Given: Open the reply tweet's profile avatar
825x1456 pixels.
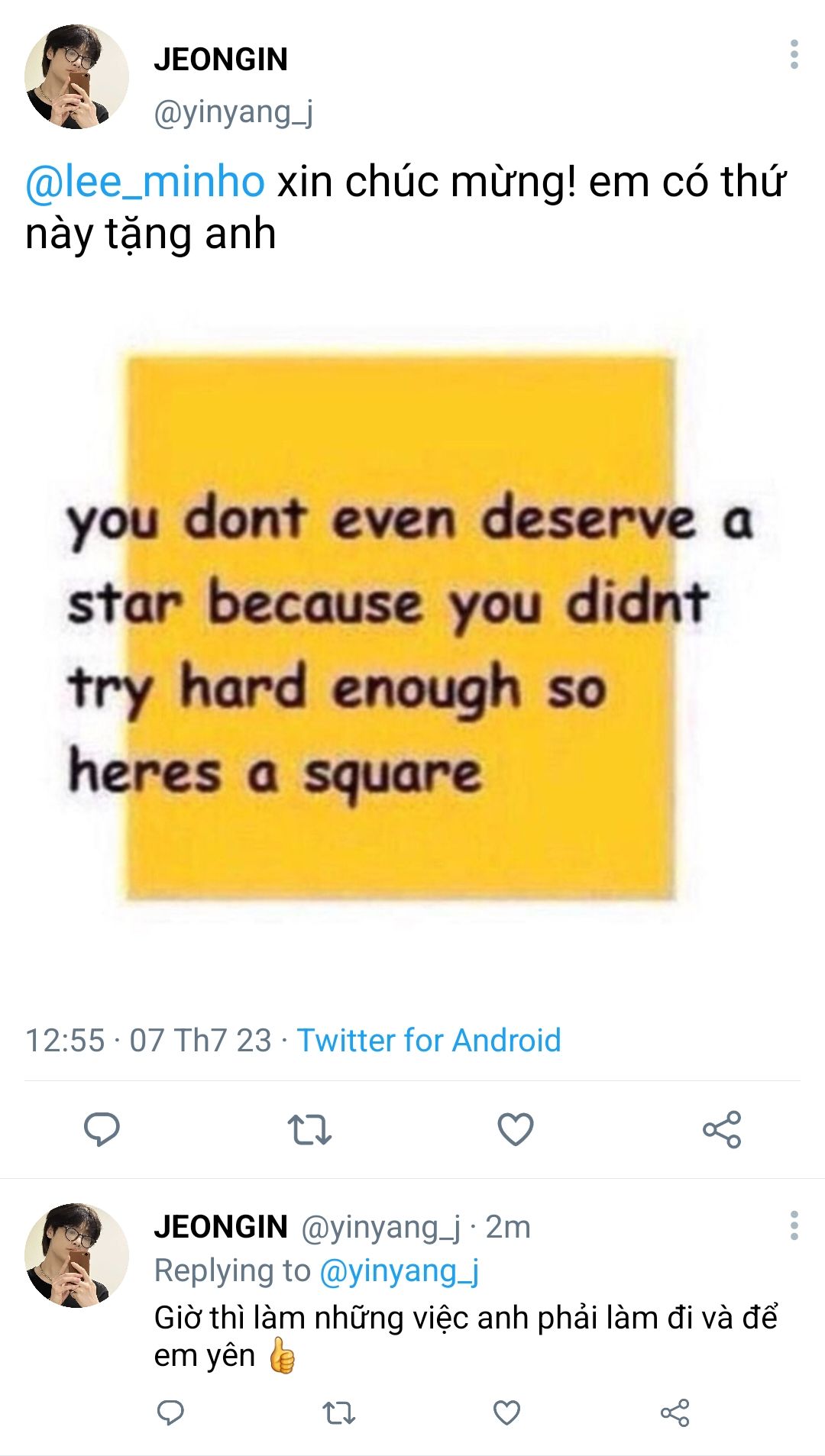Looking at the screenshot, I should 76,1255.
